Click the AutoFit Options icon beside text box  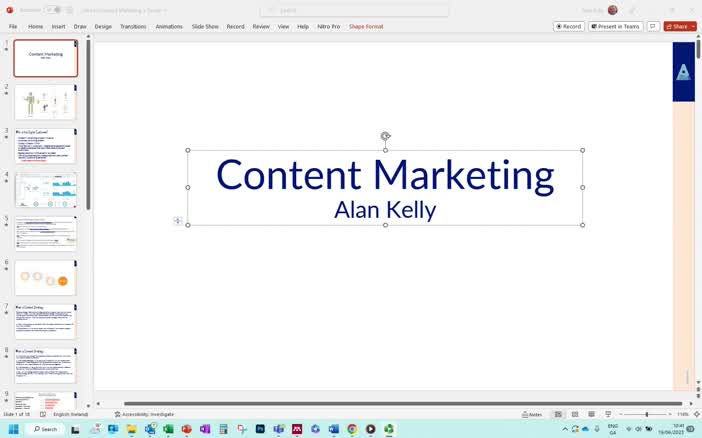pos(178,220)
